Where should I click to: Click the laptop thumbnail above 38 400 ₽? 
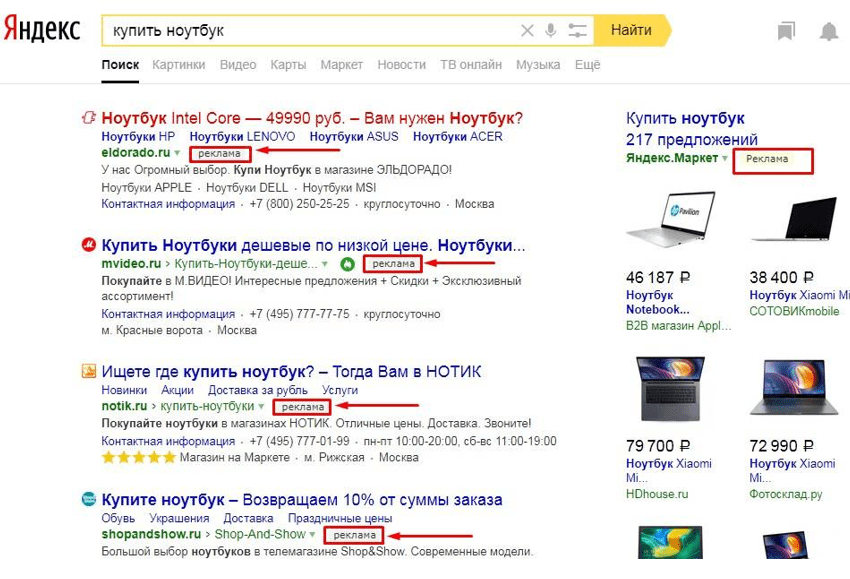[x=795, y=218]
